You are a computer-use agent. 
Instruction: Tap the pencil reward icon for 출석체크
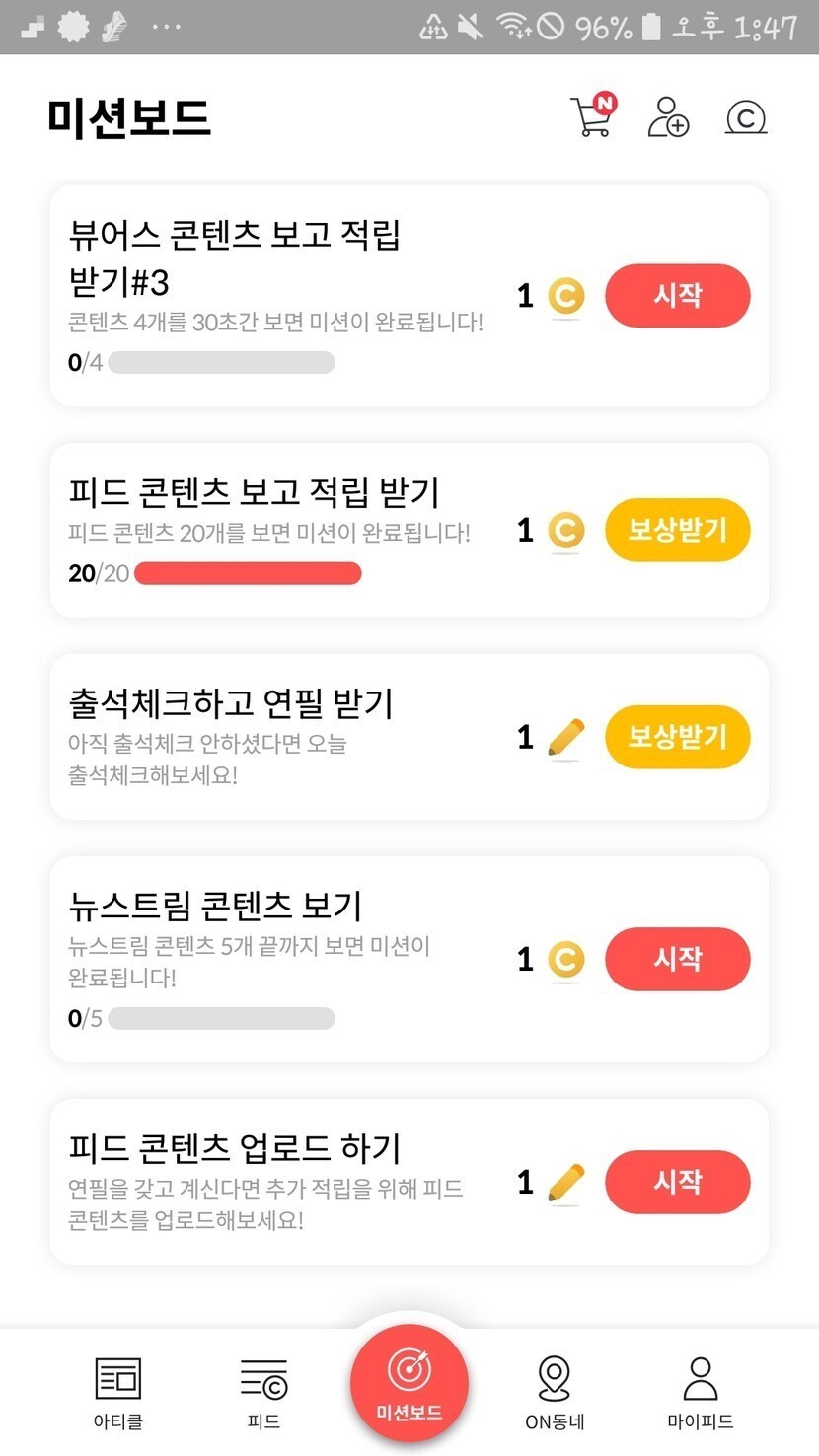click(565, 738)
